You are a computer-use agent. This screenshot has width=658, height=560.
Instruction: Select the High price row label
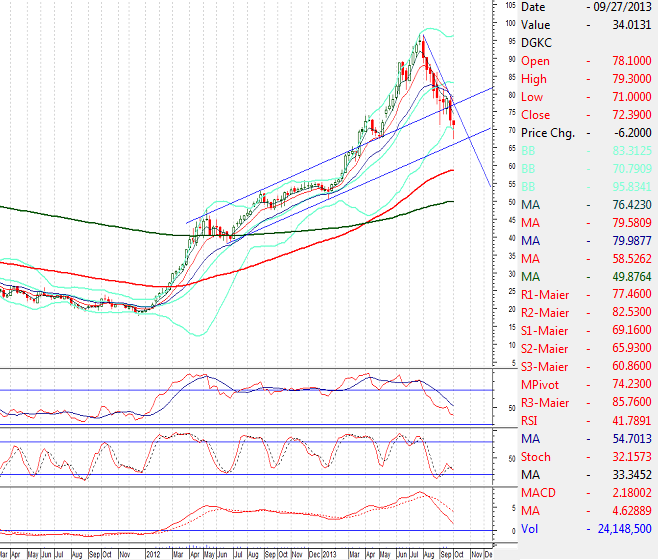click(535, 79)
